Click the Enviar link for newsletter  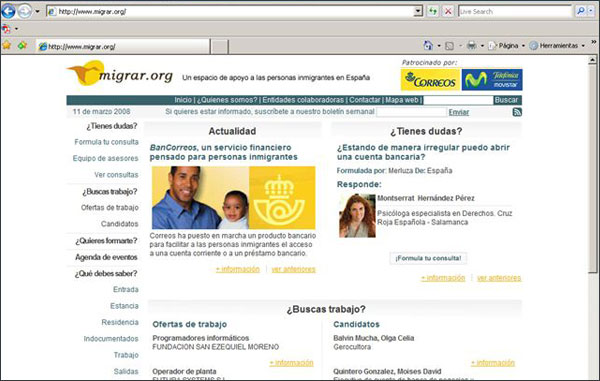tap(458, 112)
